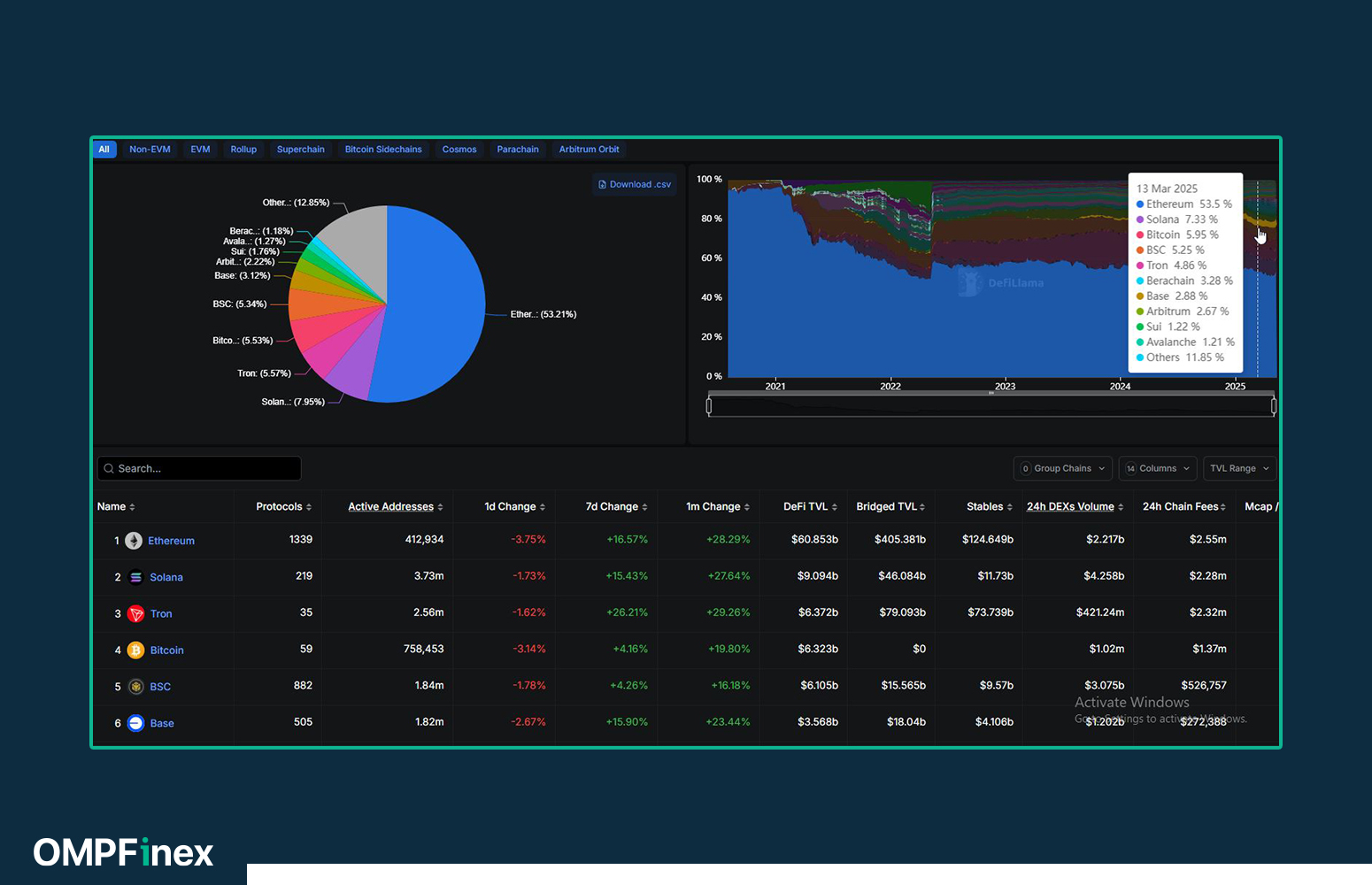Sort by 24h DEXs Volume arrows
Screen dimensions: 1372x885
pyautogui.click(x=1121, y=507)
